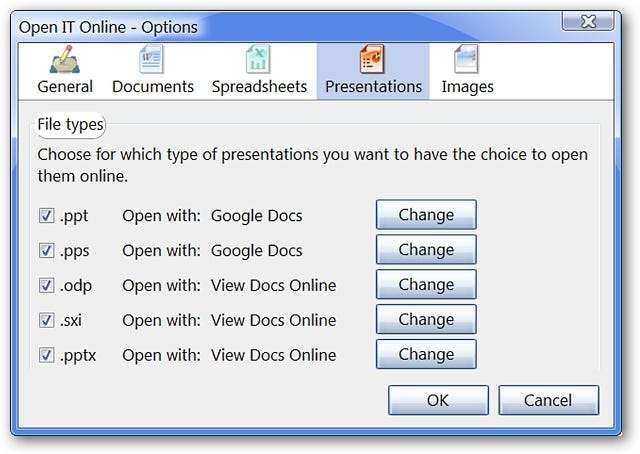Uncheck the .ppt checkbox
The height and width of the screenshot is (454, 640).
(x=46, y=215)
